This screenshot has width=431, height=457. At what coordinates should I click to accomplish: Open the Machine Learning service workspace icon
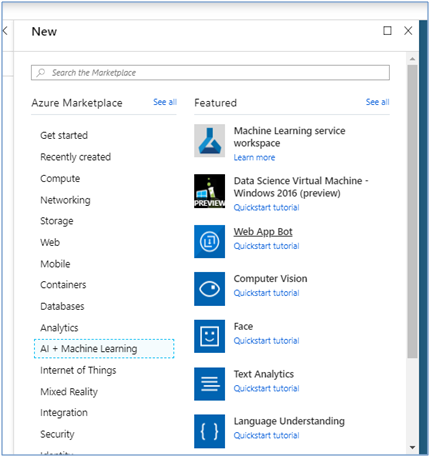209,141
